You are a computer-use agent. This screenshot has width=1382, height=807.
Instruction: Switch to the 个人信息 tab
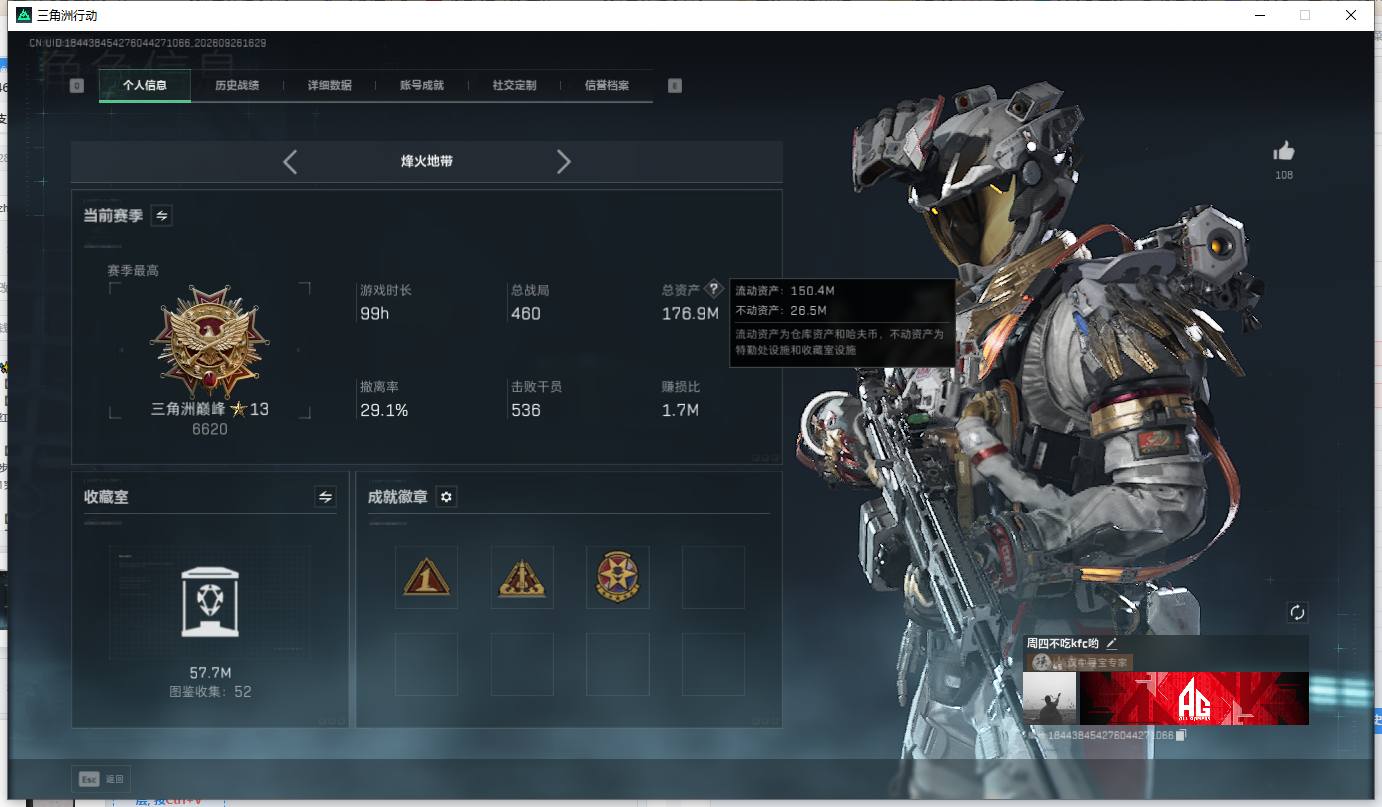coord(145,86)
